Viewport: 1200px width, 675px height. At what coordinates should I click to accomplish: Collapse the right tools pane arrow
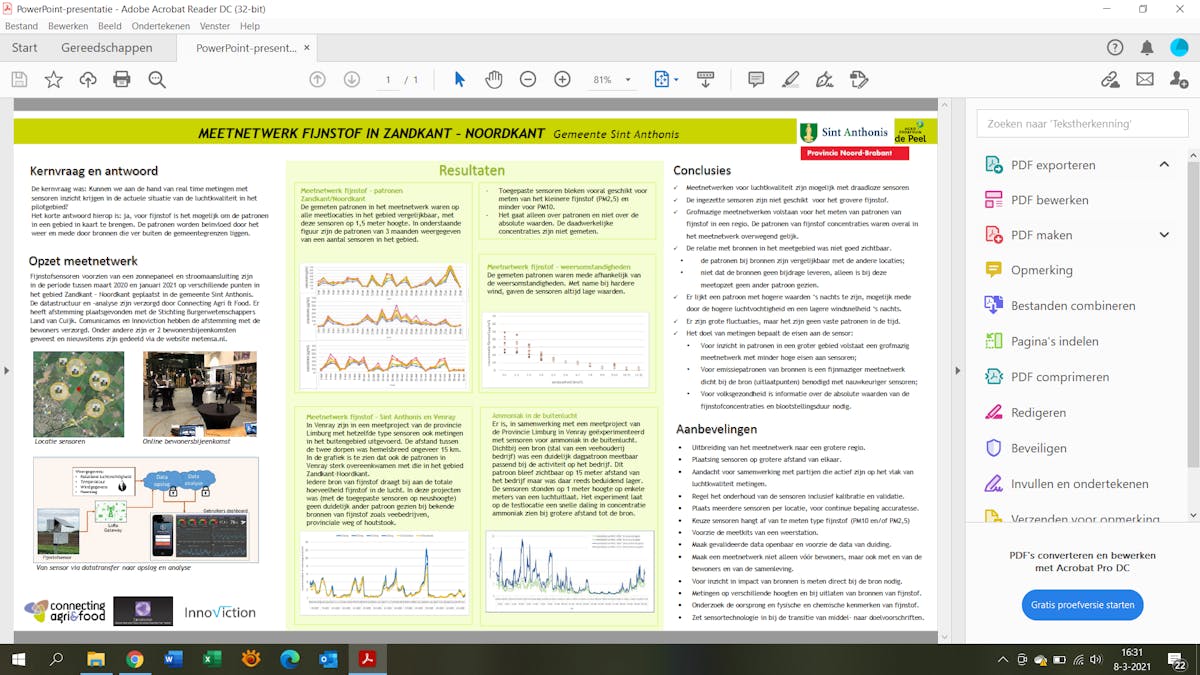pyautogui.click(x=958, y=371)
